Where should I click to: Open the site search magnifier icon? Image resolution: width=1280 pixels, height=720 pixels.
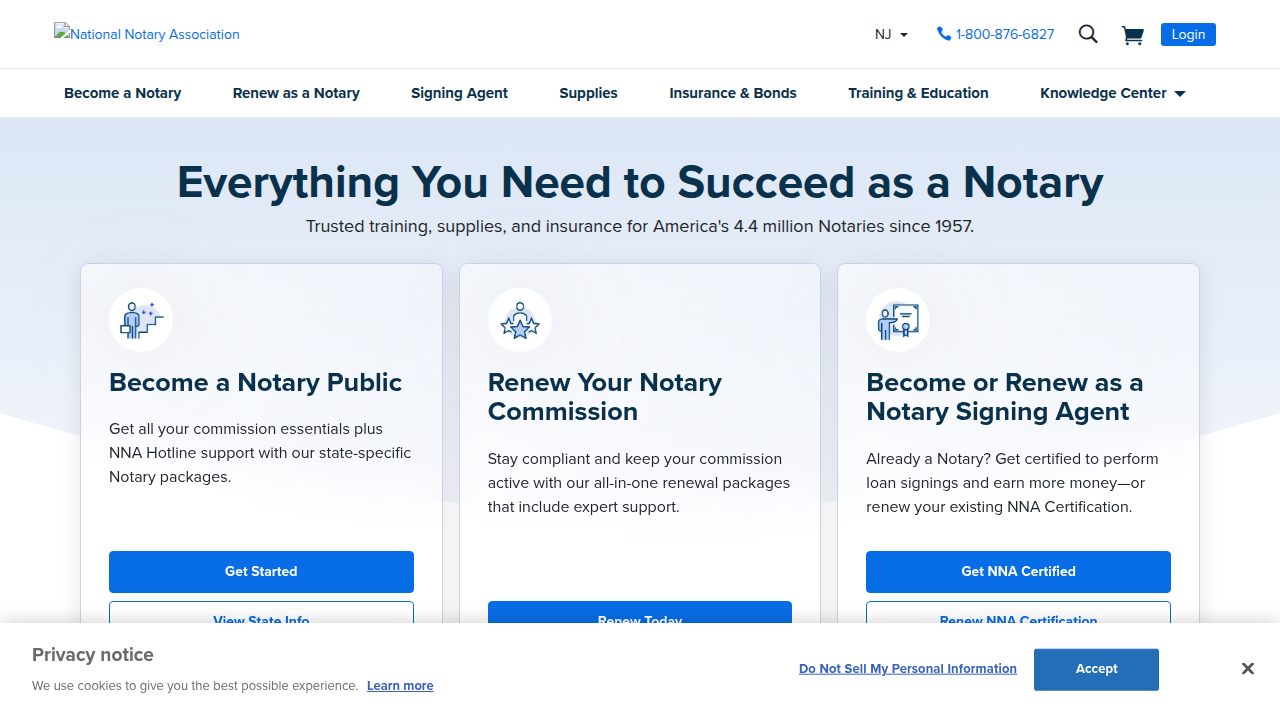(x=1088, y=34)
